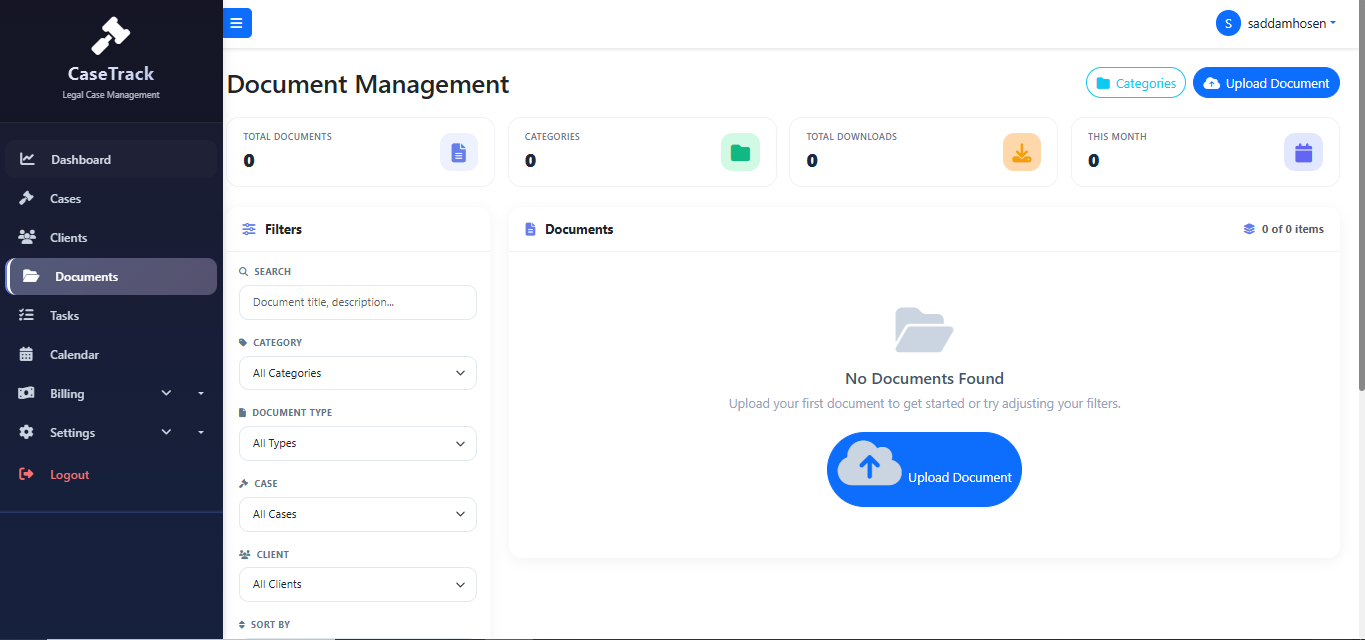Select the Documents menu item

point(111,276)
